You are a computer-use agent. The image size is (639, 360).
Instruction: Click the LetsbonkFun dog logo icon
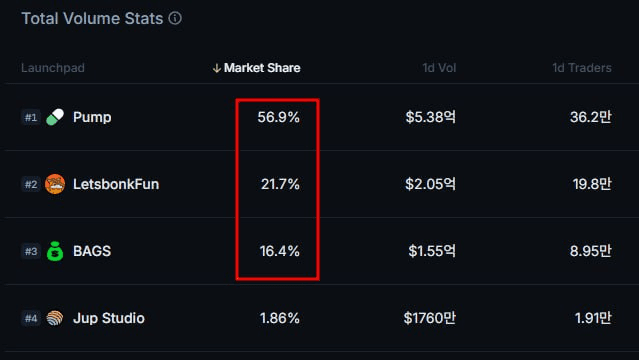[x=55, y=184]
